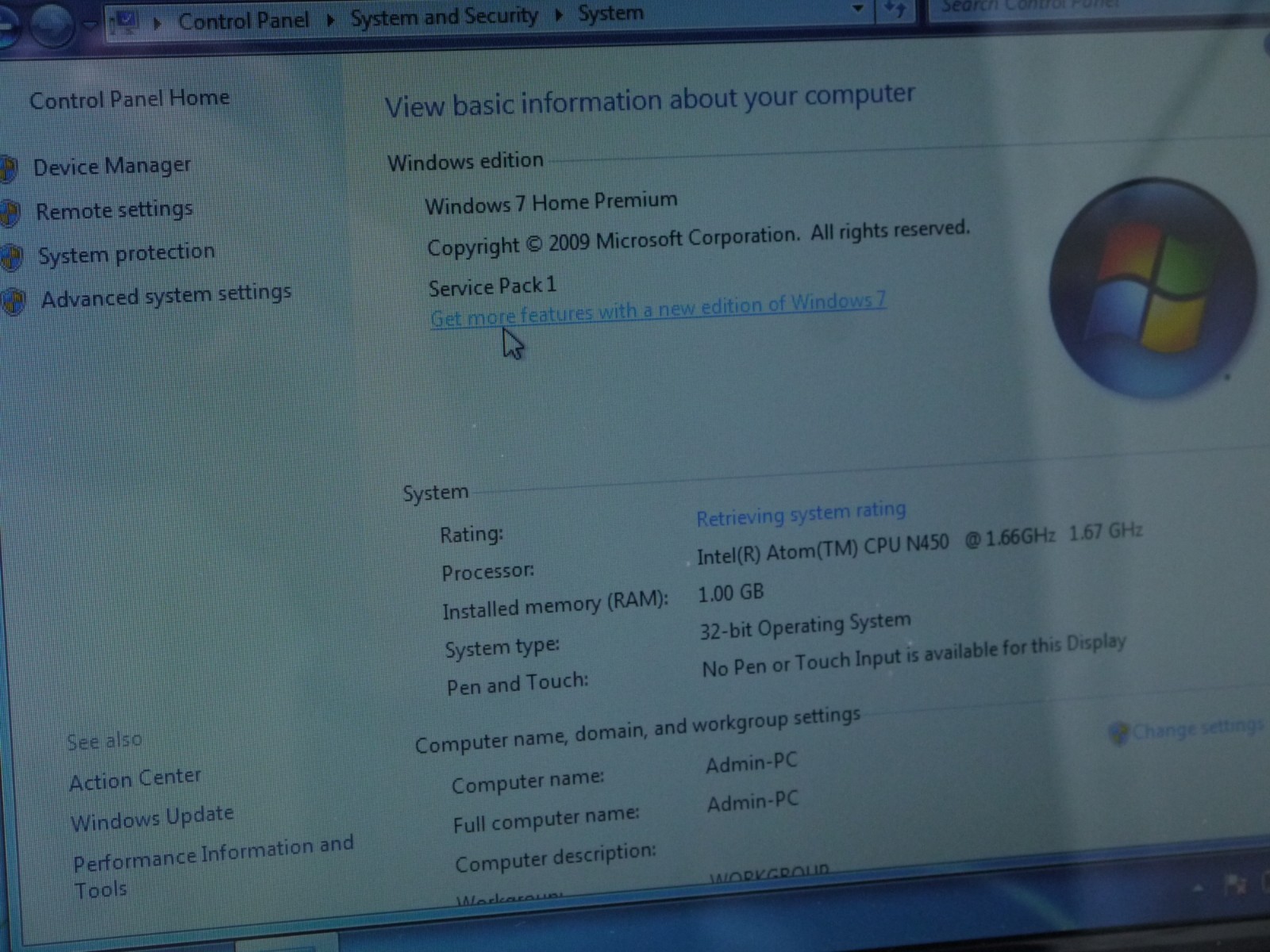Click the 32-bit Operating System value
The height and width of the screenshot is (952, 1270).
click(805, 625)
